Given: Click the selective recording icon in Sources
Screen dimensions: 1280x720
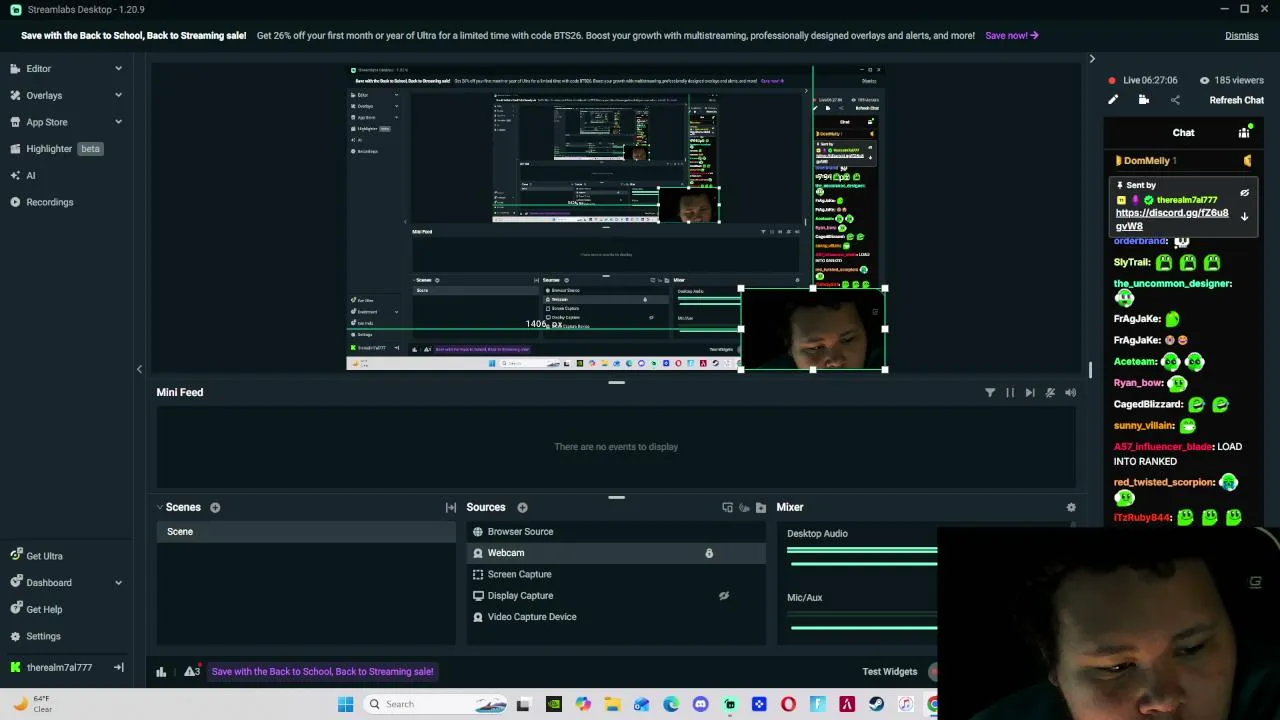Looking at the screenshot, I should tap(744, 508).
